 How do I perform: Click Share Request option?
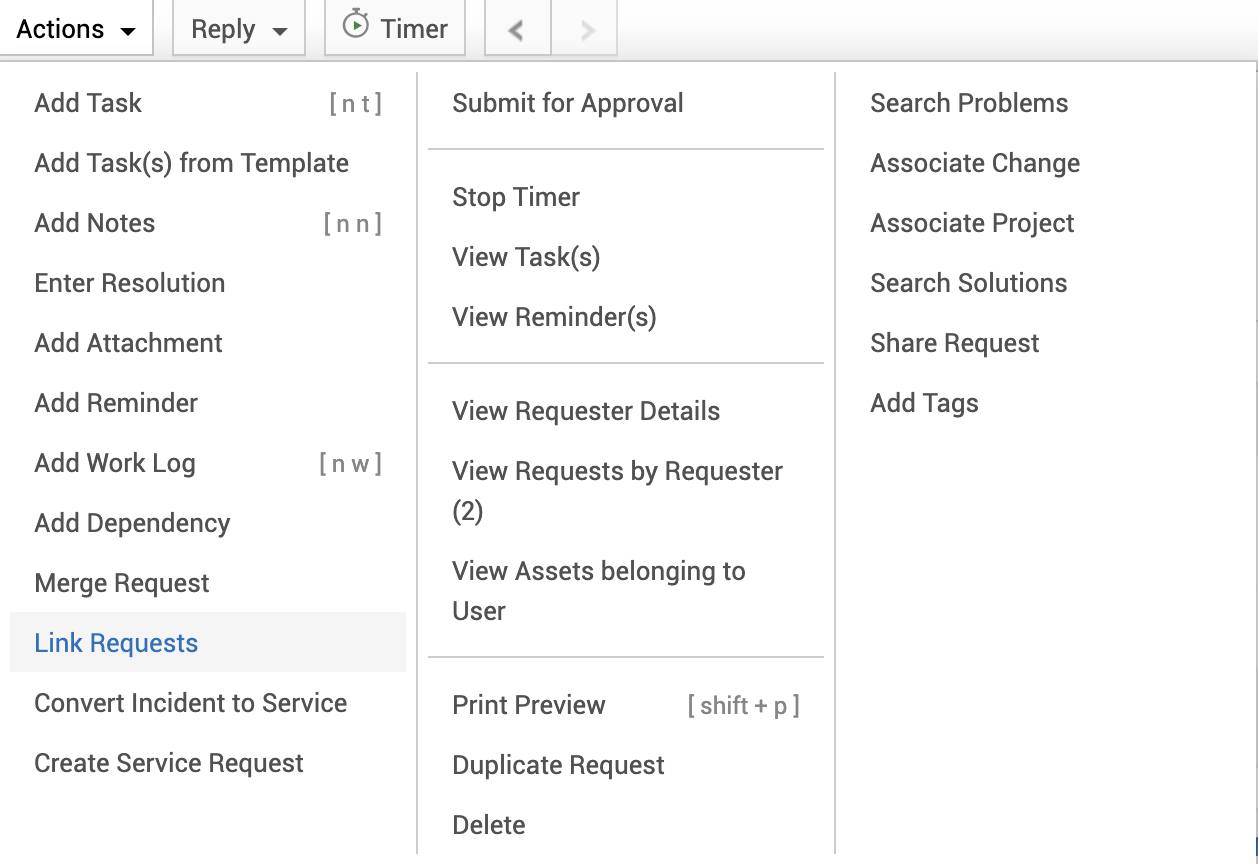(954, 343)
